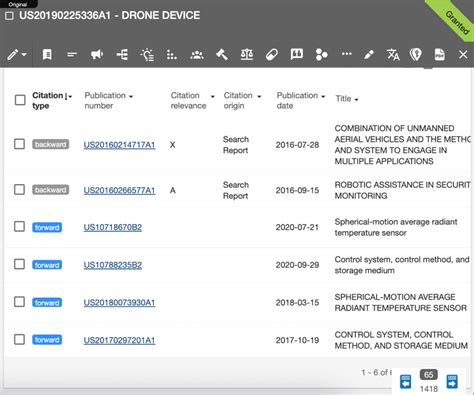
Task: Click forward tag on US20170297201A1 row
Action: (47, 340)
